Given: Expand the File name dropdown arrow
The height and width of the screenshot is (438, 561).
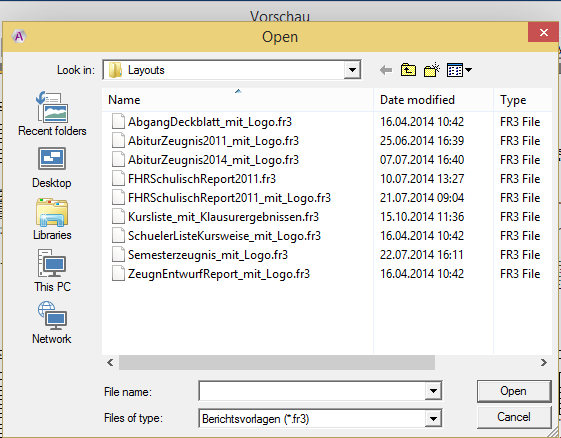Looking at the screenshot, I should point(433,391).
